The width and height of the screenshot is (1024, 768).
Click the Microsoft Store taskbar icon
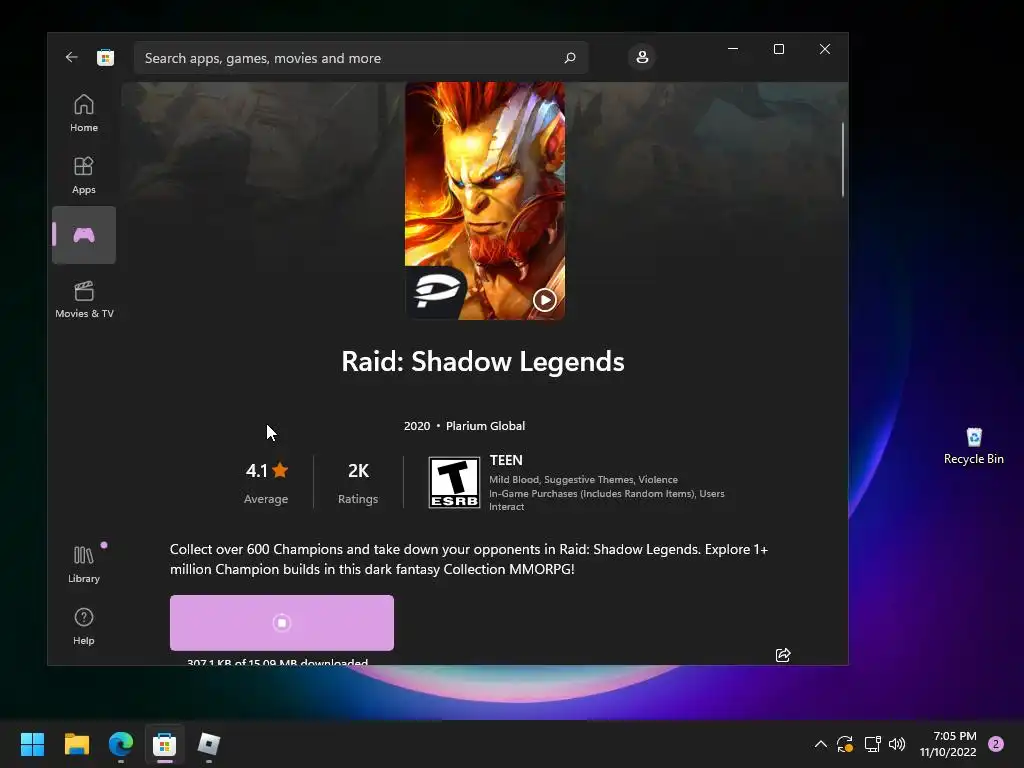[165, 744]
